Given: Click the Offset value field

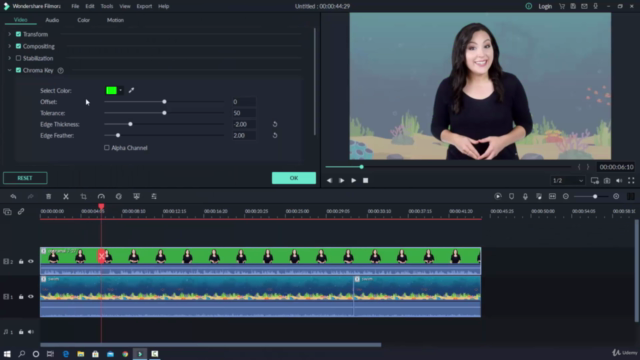Looking at the screenshot, I should tap(244, 102).
